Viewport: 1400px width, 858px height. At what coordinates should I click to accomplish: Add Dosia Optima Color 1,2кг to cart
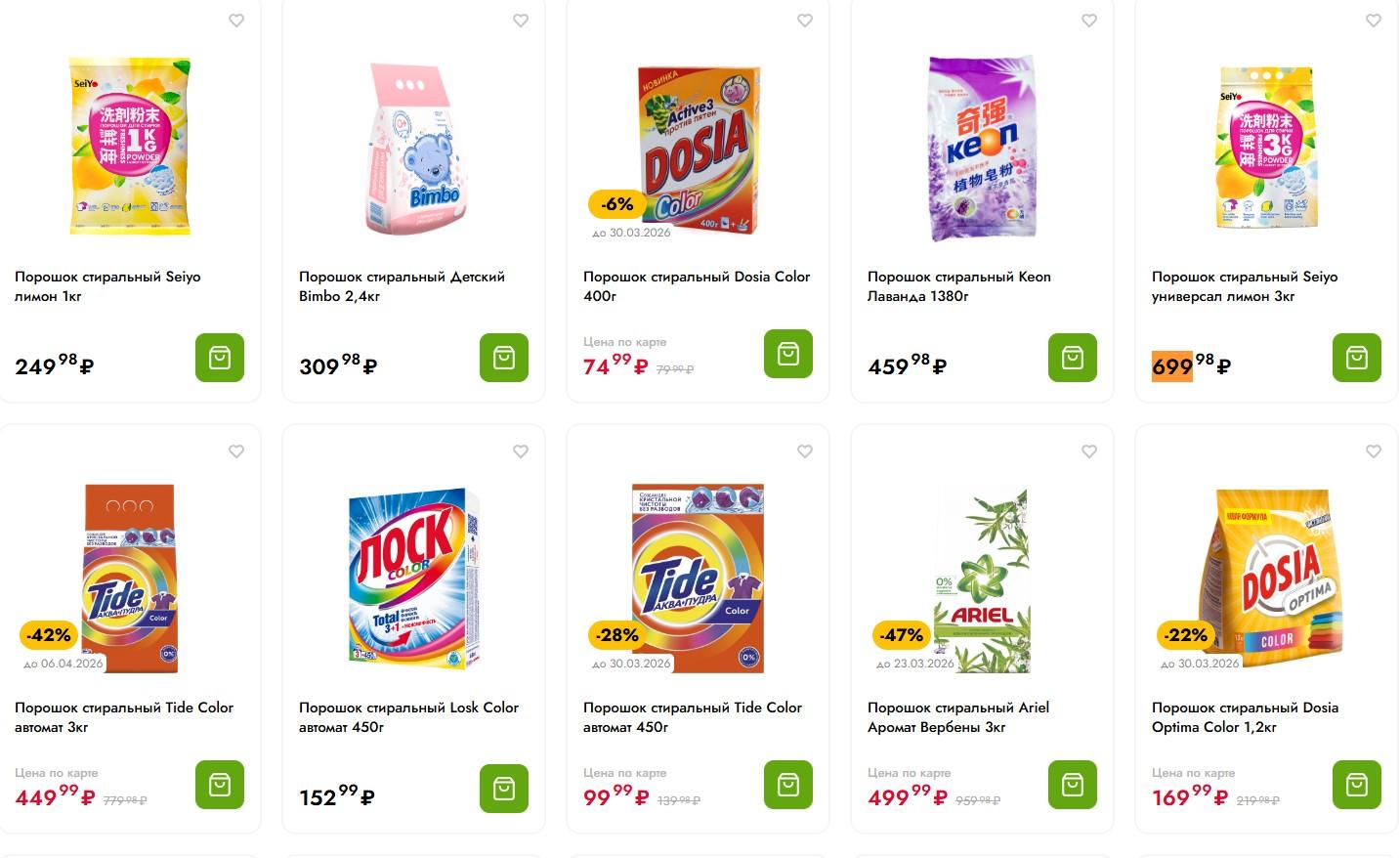click(1357, 785)
